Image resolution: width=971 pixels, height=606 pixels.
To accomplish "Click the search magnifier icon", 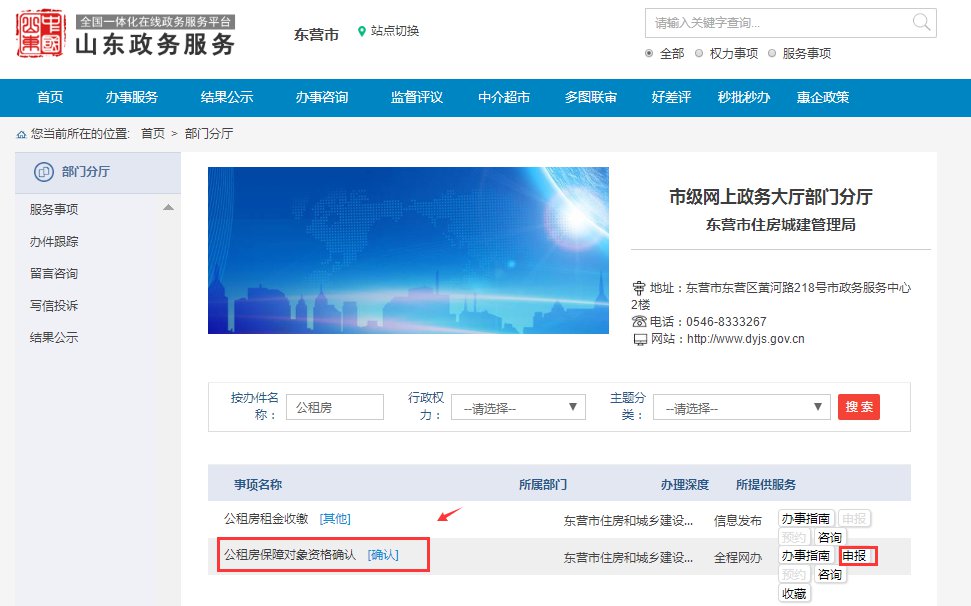I will 921,22.
